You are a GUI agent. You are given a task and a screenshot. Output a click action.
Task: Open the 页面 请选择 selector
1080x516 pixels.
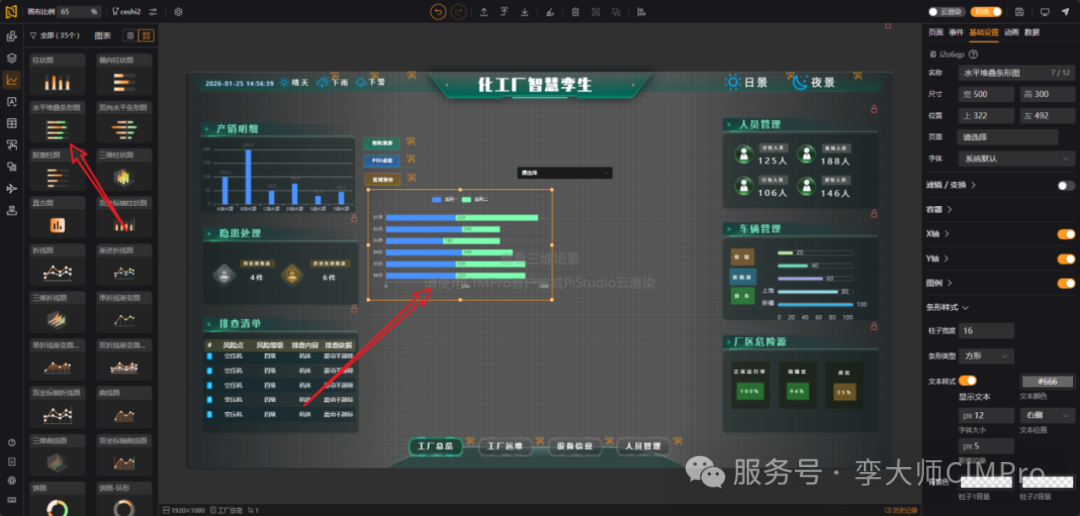coord(1008,137)
